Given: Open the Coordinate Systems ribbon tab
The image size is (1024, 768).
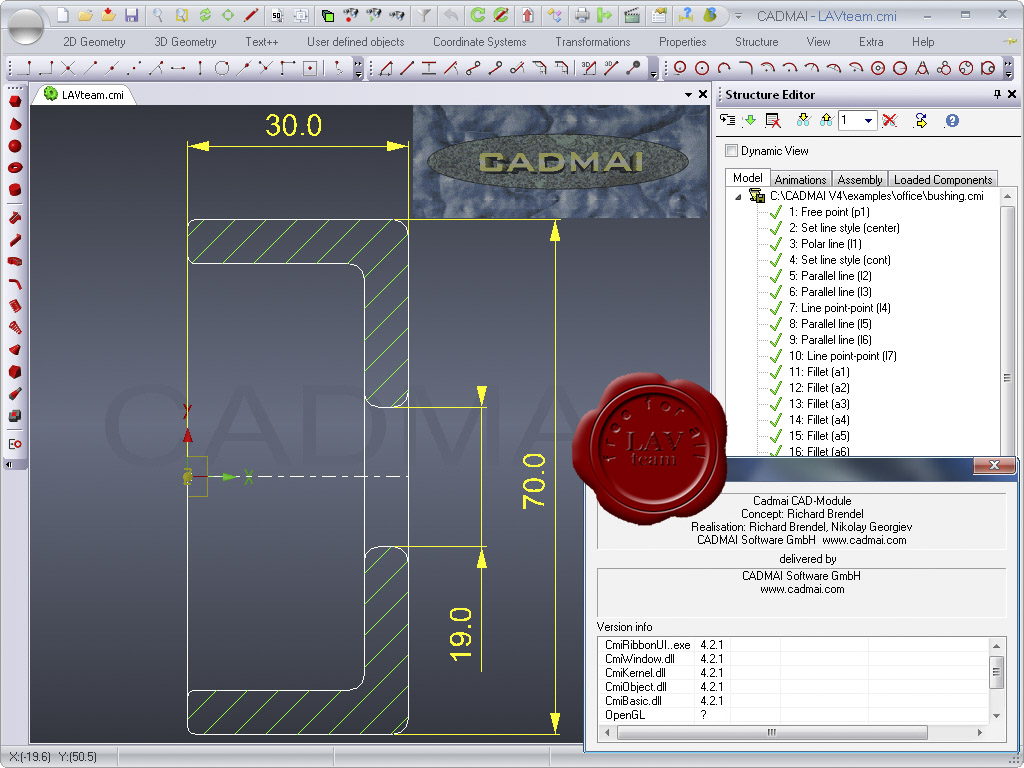Looking at the screenshot, I should click(479, 42).
